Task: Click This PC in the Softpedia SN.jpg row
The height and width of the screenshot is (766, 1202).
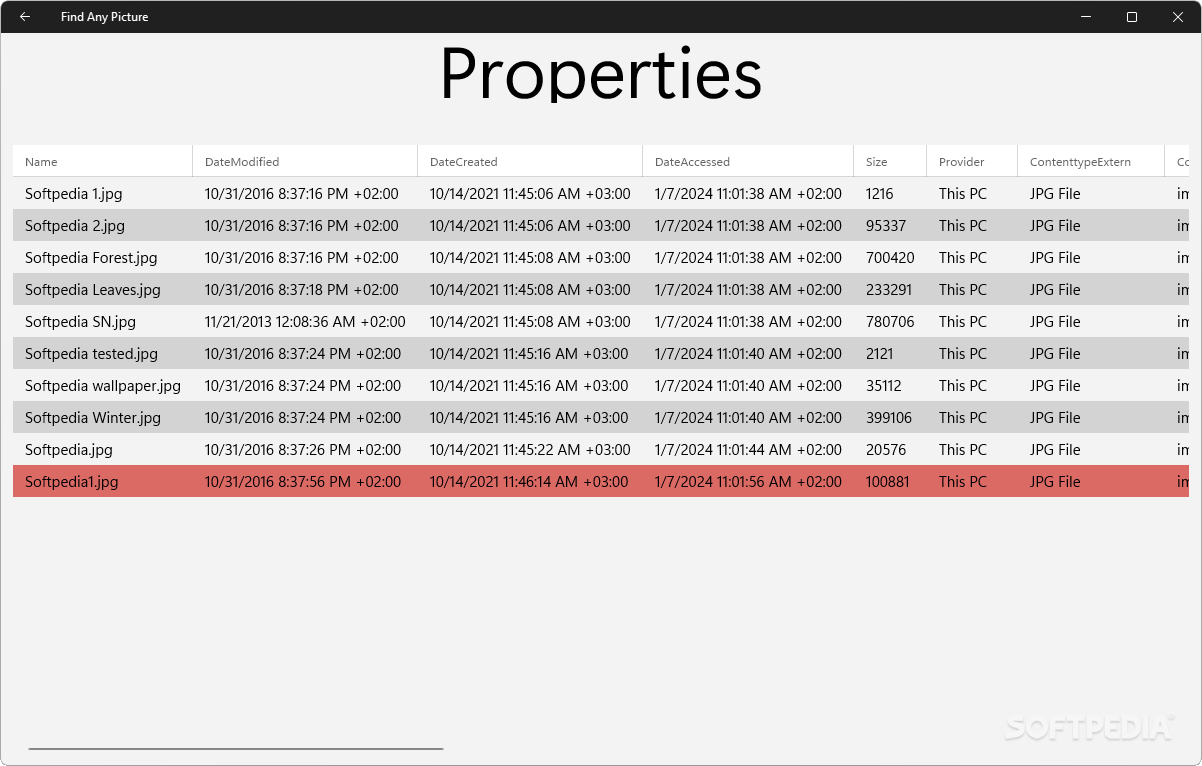Action: (x=963, y=322)
